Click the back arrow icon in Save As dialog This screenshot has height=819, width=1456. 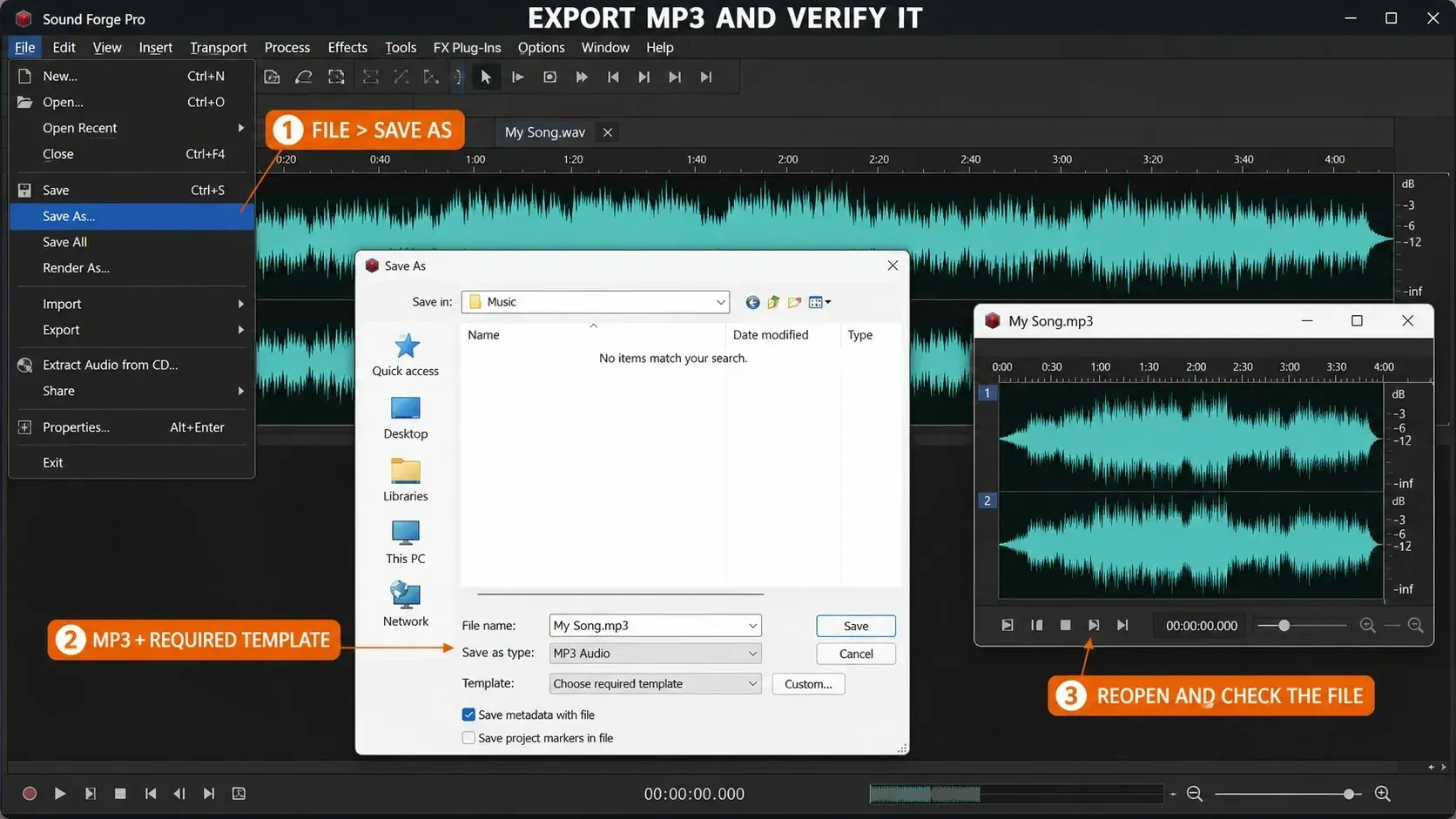tap(752, 303)
